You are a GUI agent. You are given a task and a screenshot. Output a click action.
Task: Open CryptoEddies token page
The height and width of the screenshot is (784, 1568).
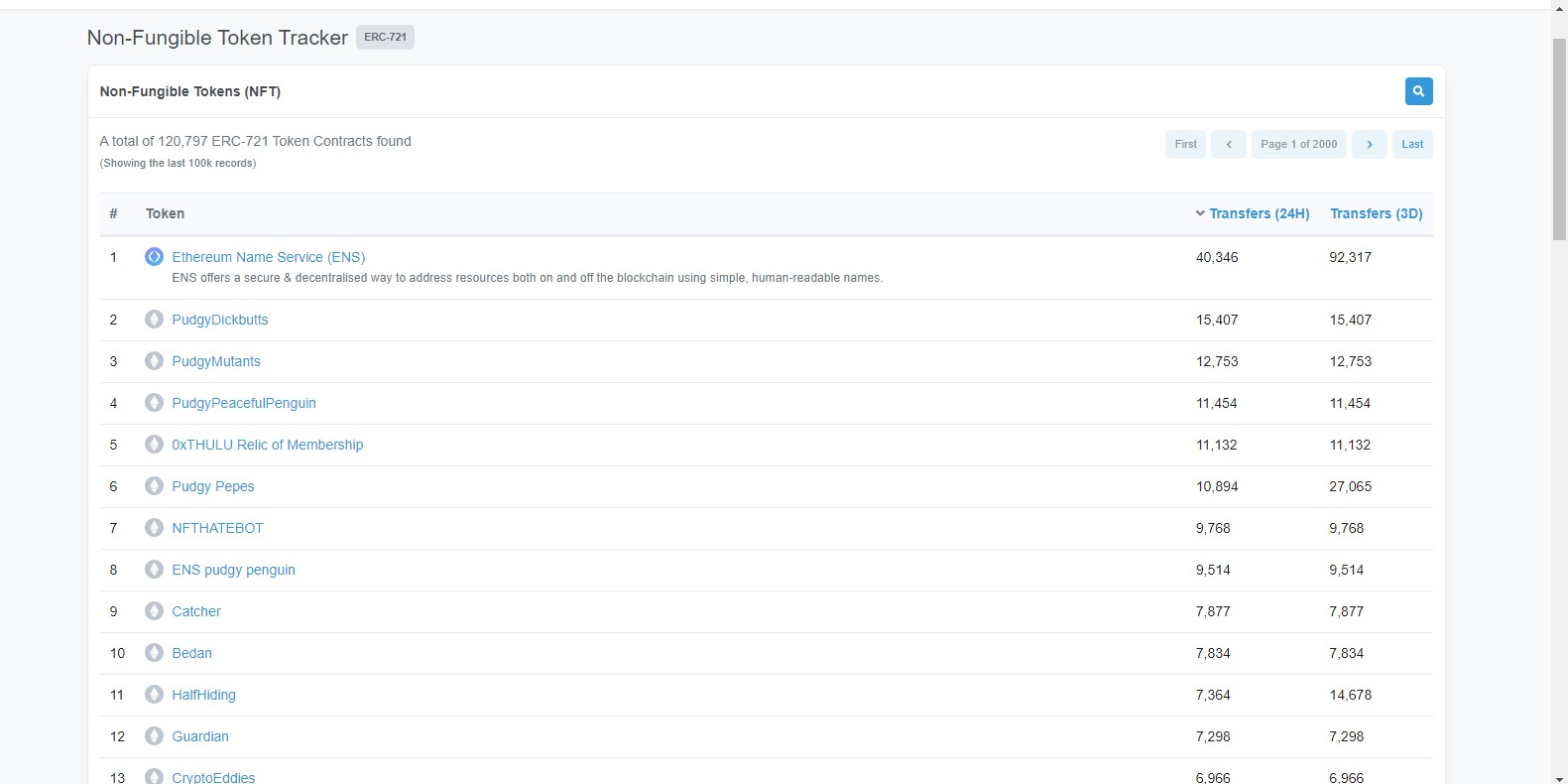pyautogui.click(x=213, y=777)
